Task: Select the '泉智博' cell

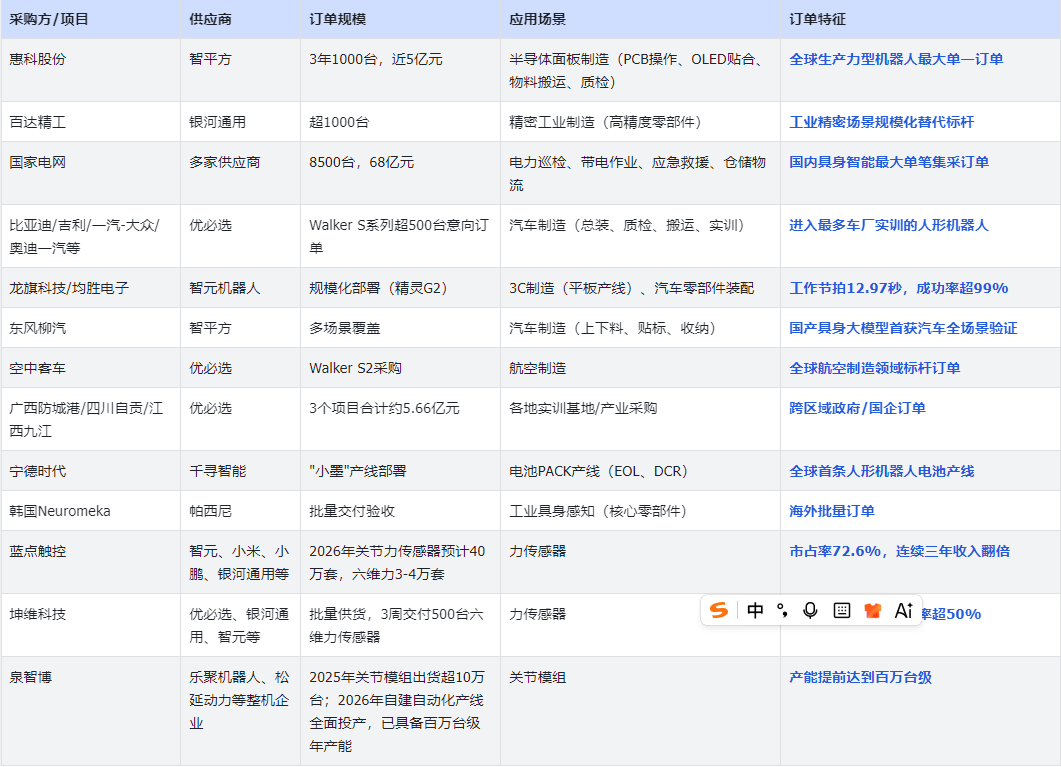Action: [91, 711]
